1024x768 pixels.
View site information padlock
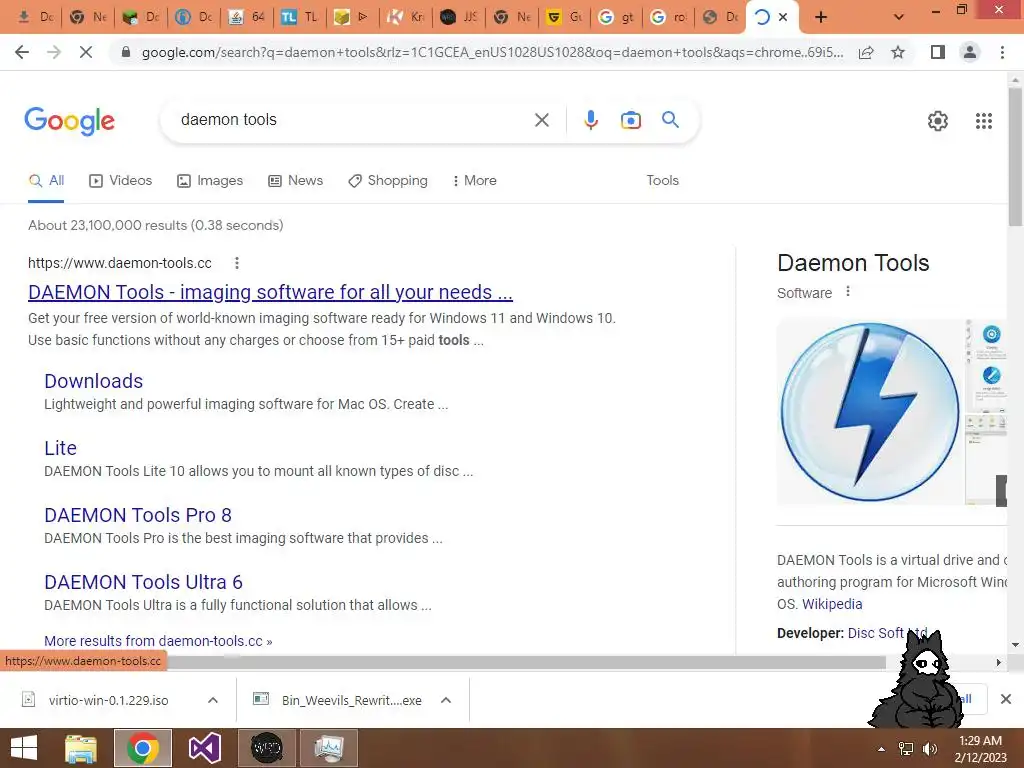coord(126,52)
